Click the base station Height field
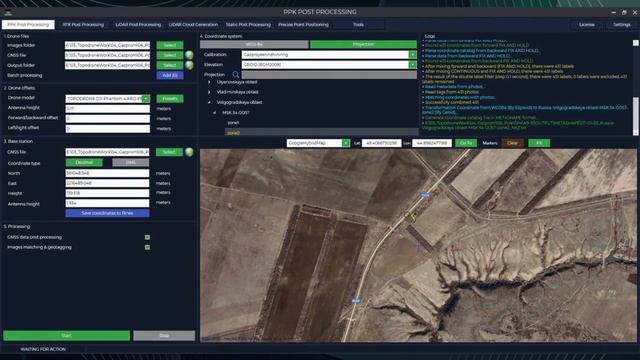 point(107,193)
